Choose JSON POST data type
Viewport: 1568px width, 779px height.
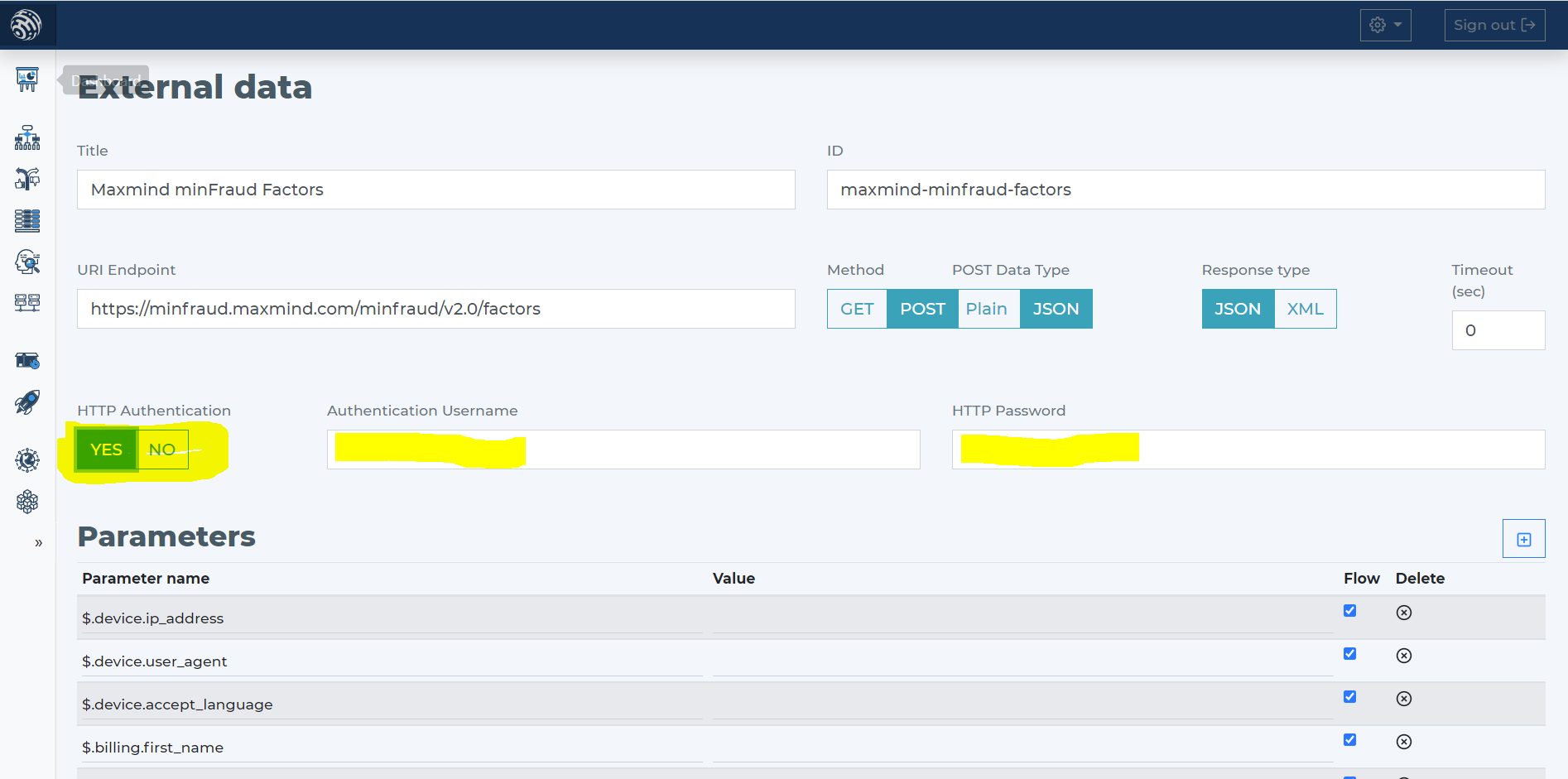pyautogui.click(x=1056, y=309)
